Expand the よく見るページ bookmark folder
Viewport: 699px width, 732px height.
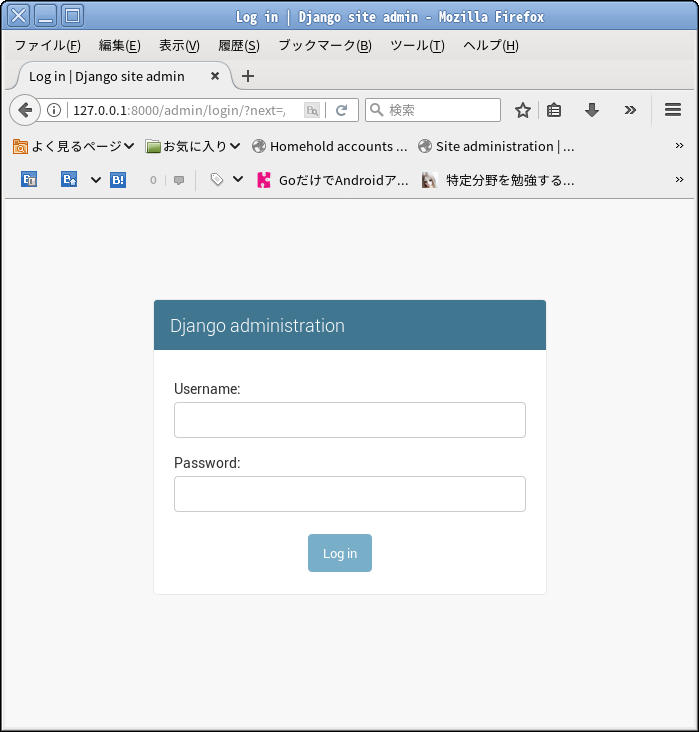click(73, 147)
